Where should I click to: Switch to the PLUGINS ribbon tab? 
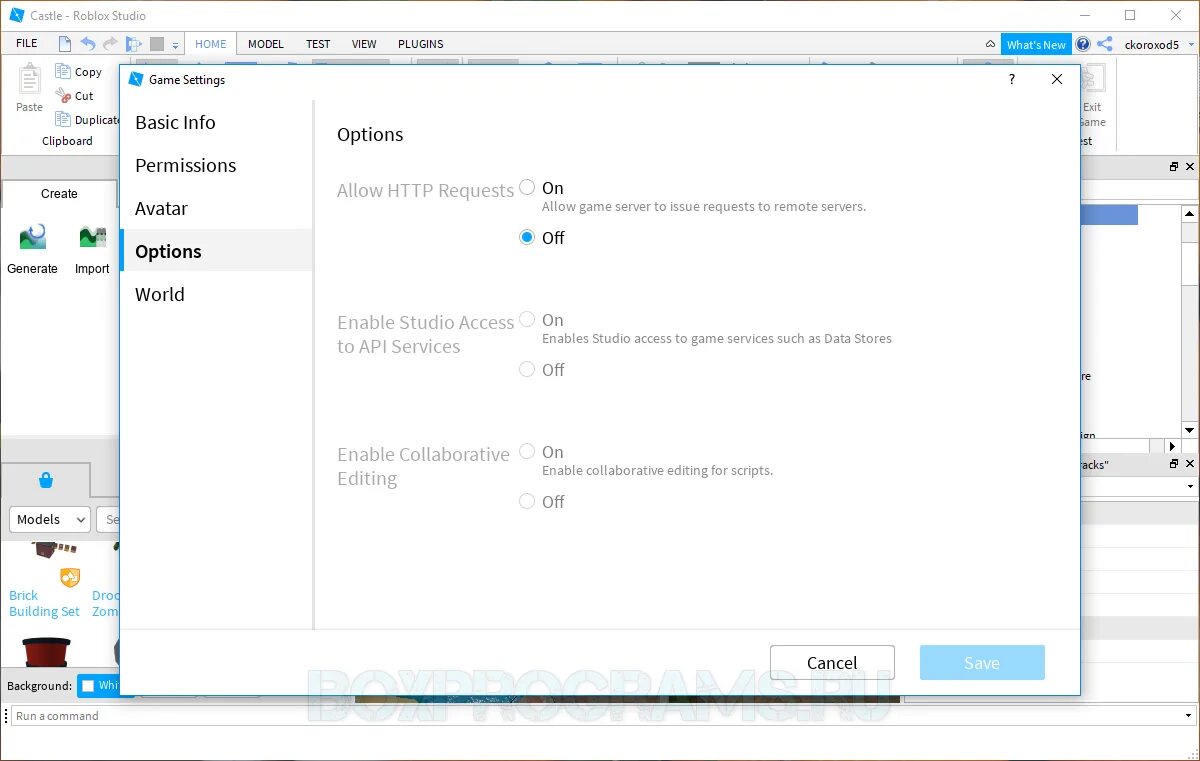[x=421, y=44]
